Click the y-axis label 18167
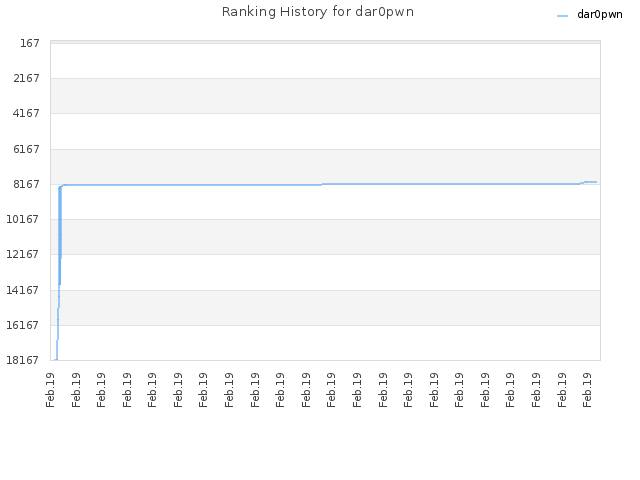This screenshot has width=640, height=480. 23,360
